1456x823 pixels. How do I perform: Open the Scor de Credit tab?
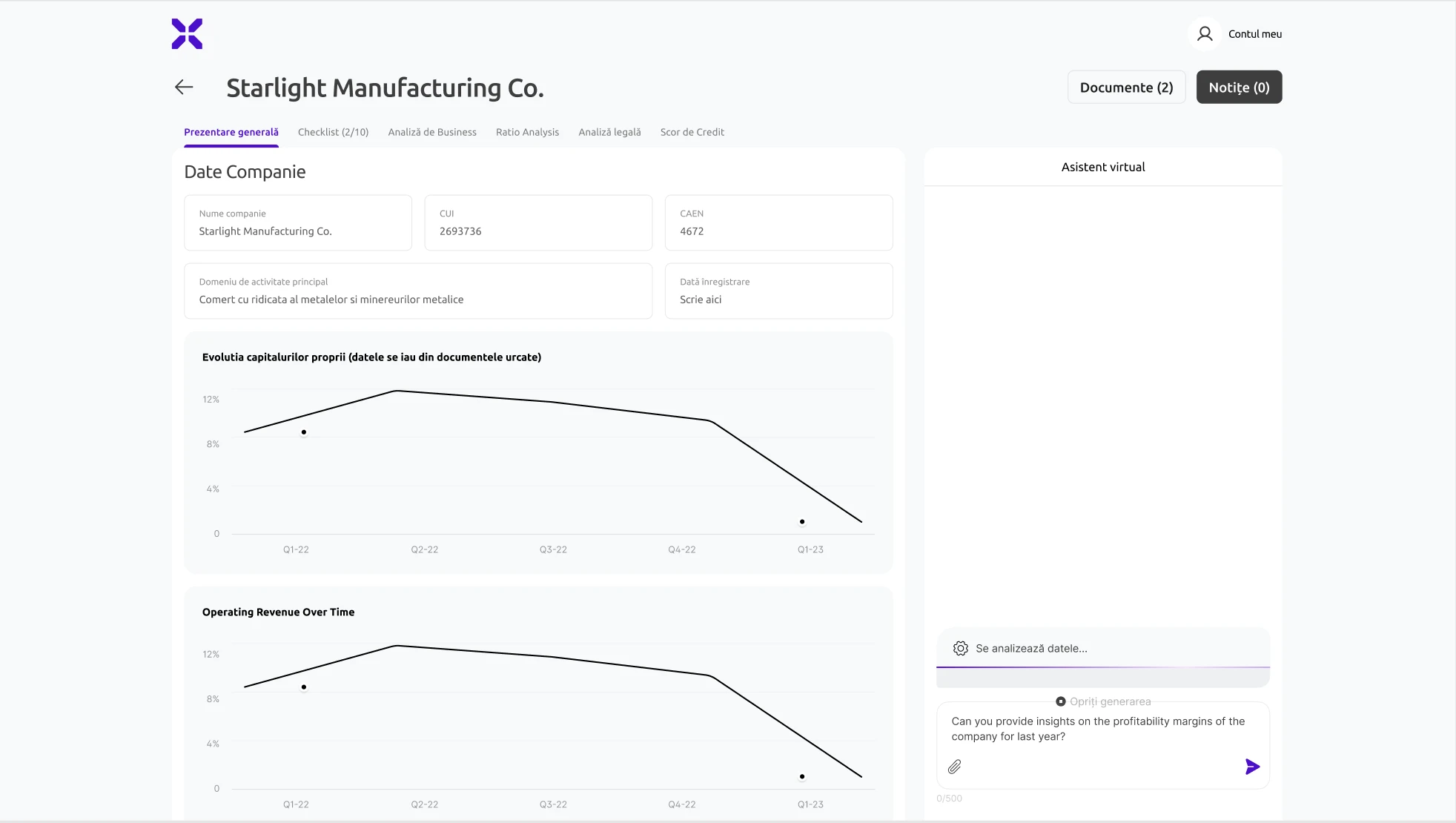[692, 132]
